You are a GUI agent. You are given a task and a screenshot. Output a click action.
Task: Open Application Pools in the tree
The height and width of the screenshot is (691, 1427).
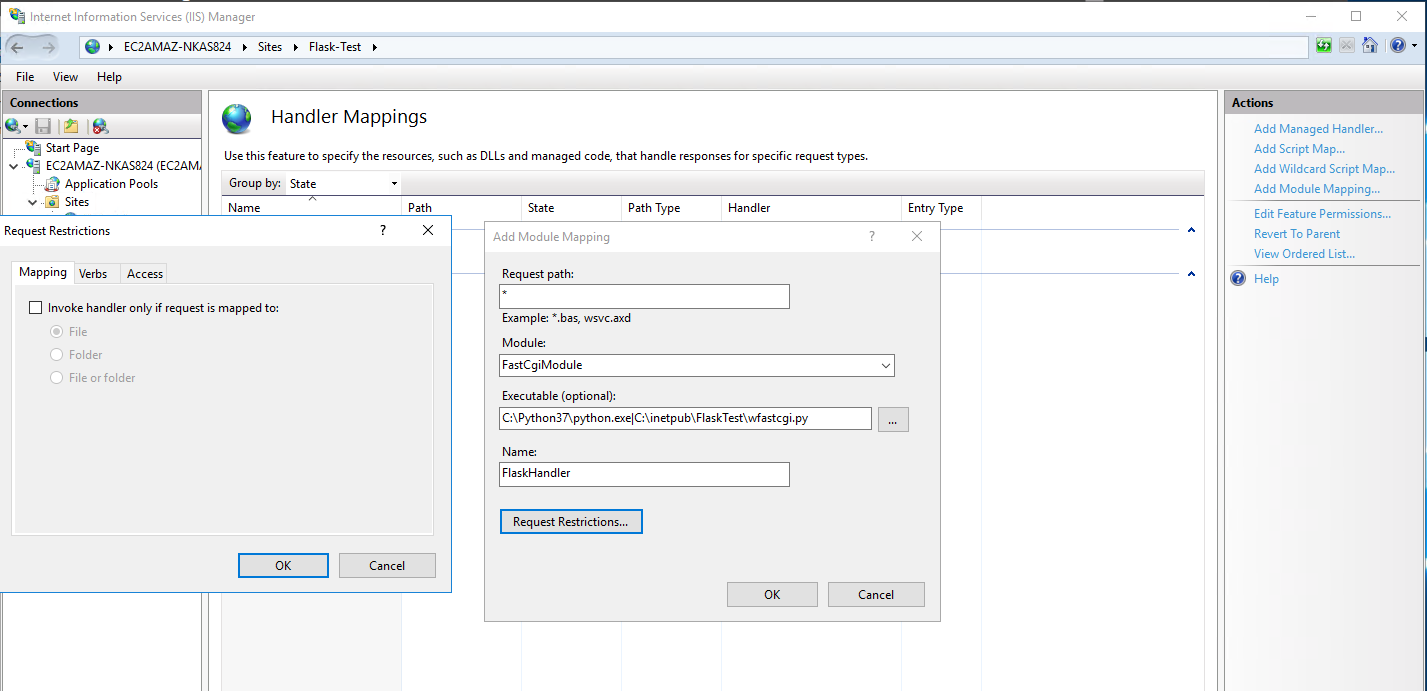pyautogui.click(x=111, y=184)
